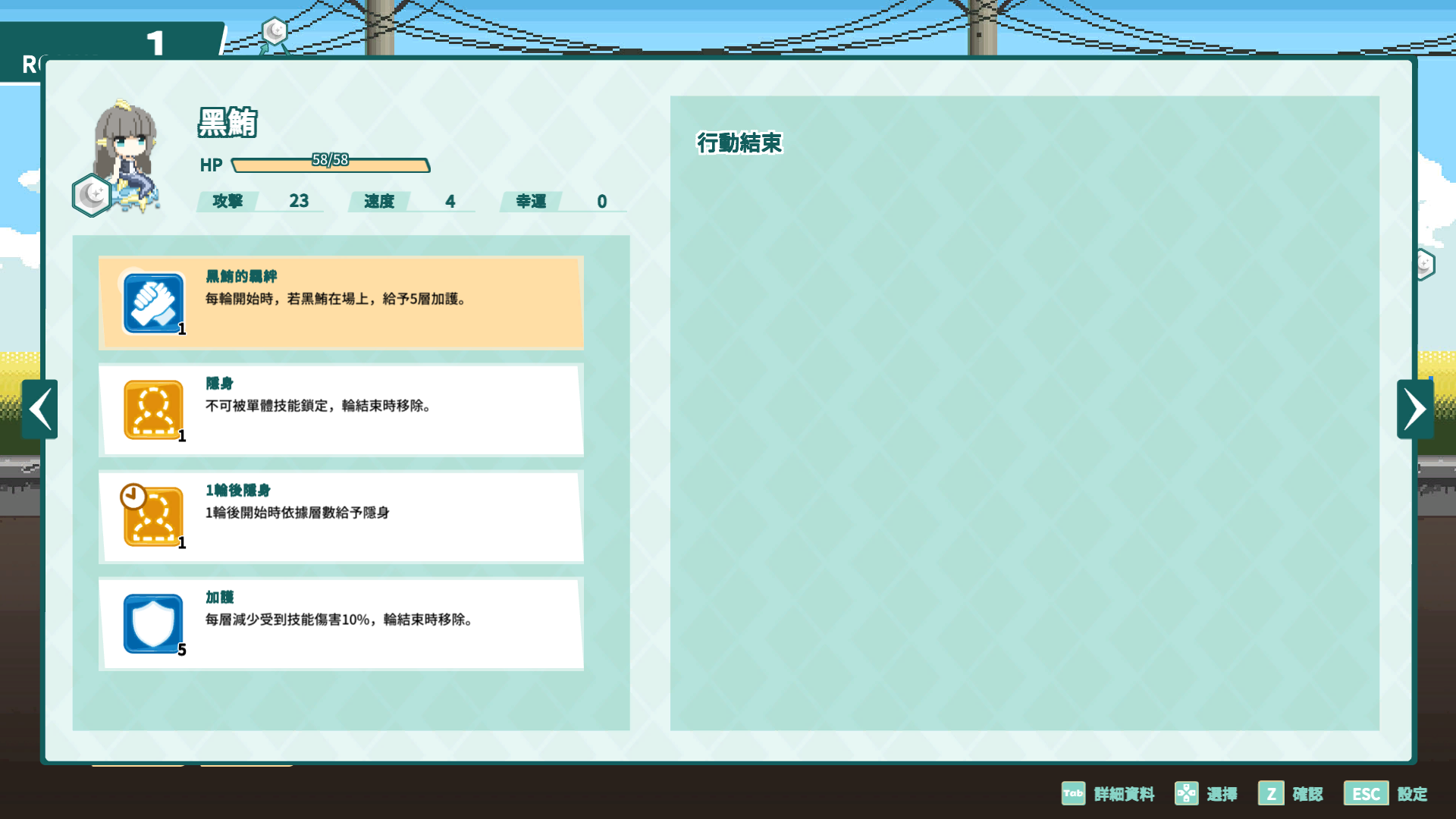Click the blue 加護 shield icon
This screenshot has width=1456, height=819.
pos(153,623)
